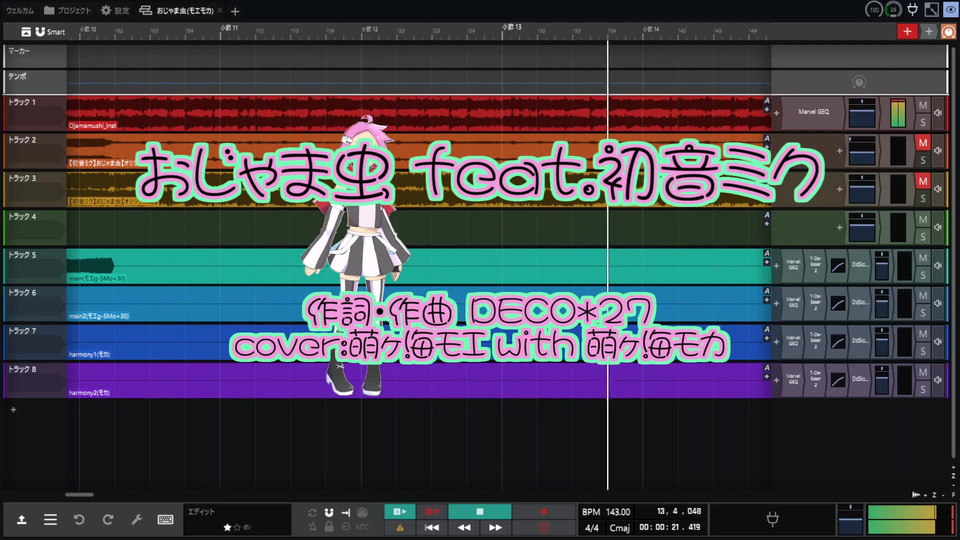This screenshot has width=960, height=540.
Task: Click the upload/export icon bottom-left
Action: coord(21,520)
